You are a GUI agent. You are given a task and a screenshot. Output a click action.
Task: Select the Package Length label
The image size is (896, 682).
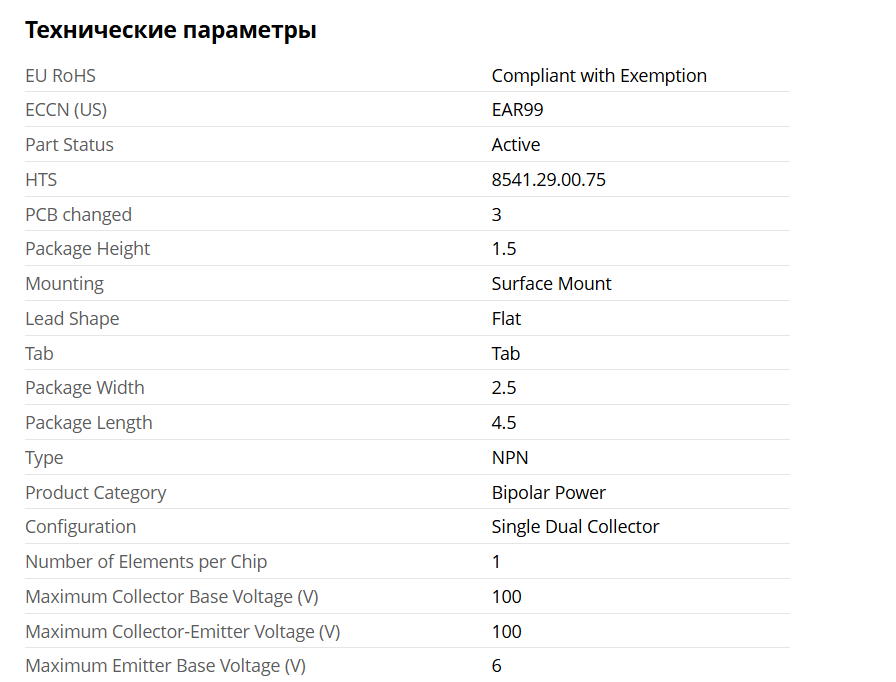(x=88, y=423)
